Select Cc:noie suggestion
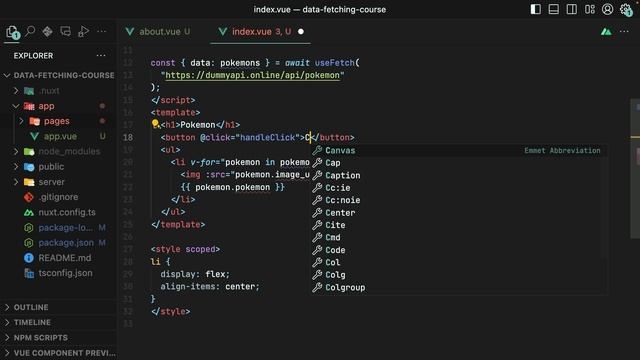 [458, 200]
